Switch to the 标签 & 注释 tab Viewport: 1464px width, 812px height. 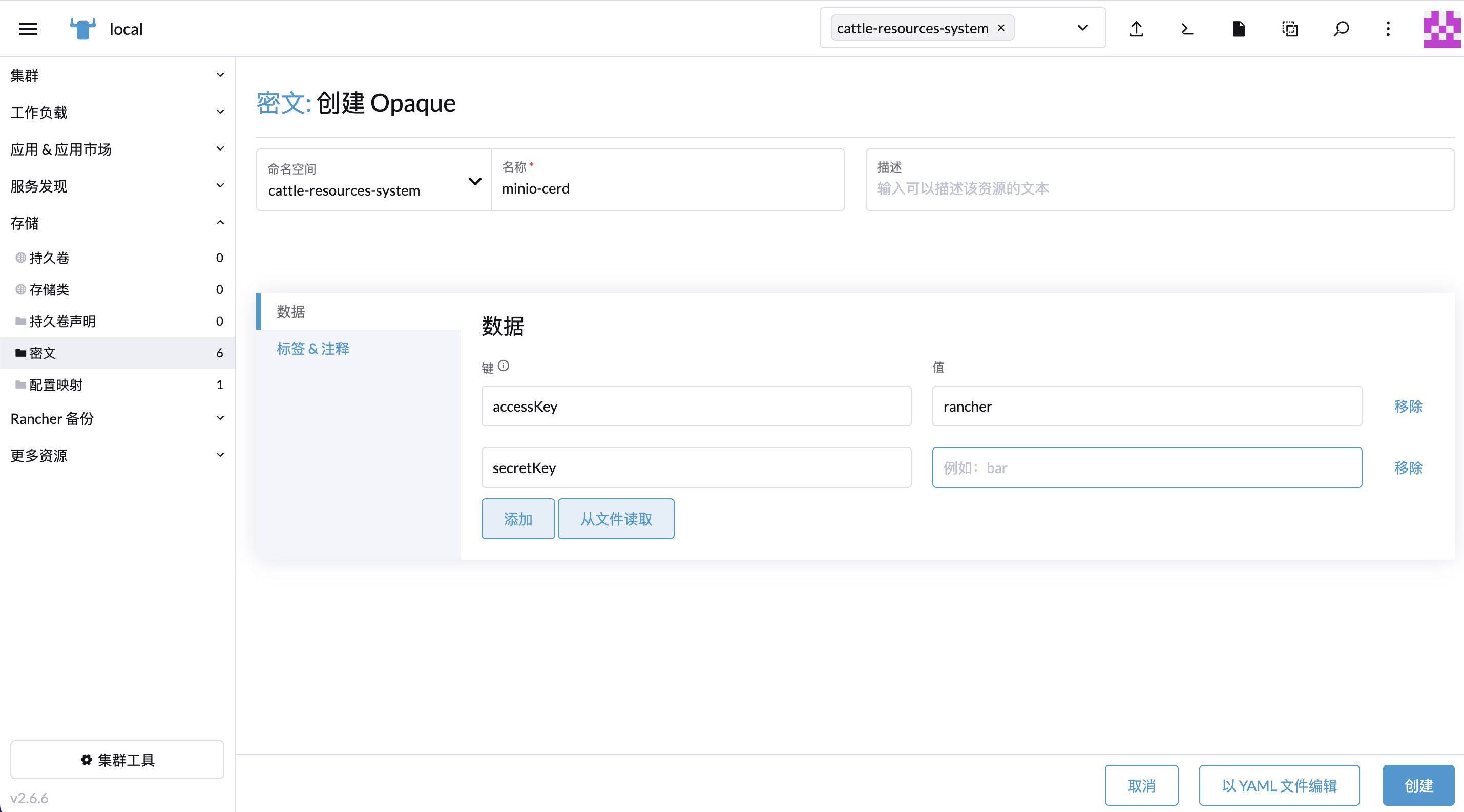click(313, 348)
